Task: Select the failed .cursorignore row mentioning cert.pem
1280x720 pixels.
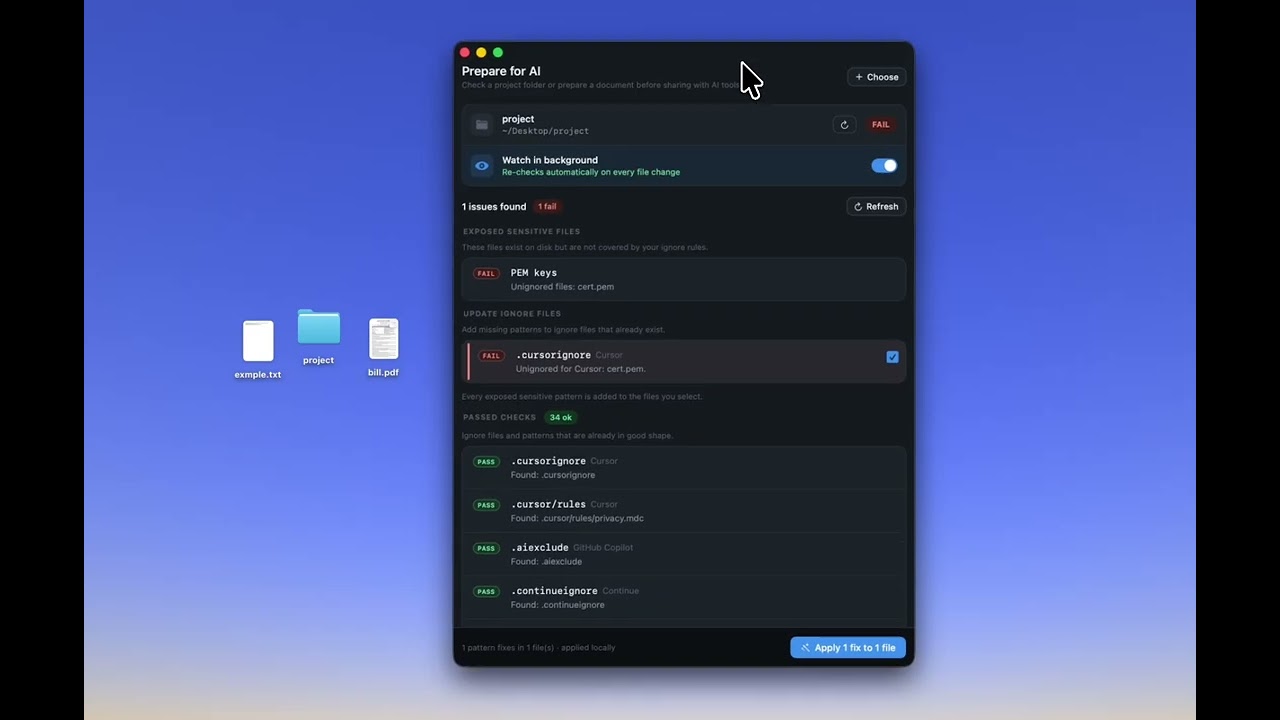Action: (684, 361)
